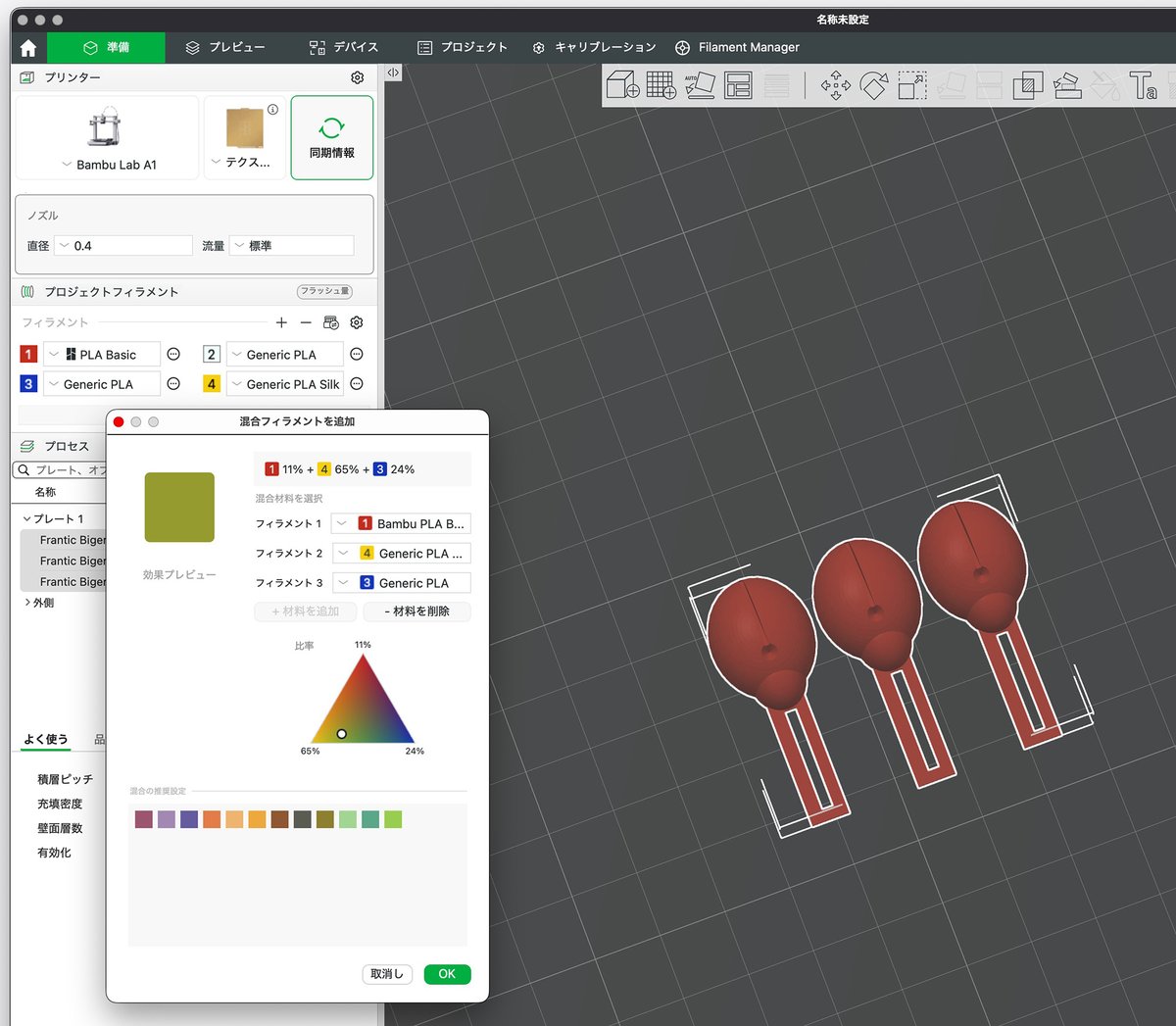Select the first Frantic Biger object row
Viewport: 1176px width, 1026px height.
[64, 540]
